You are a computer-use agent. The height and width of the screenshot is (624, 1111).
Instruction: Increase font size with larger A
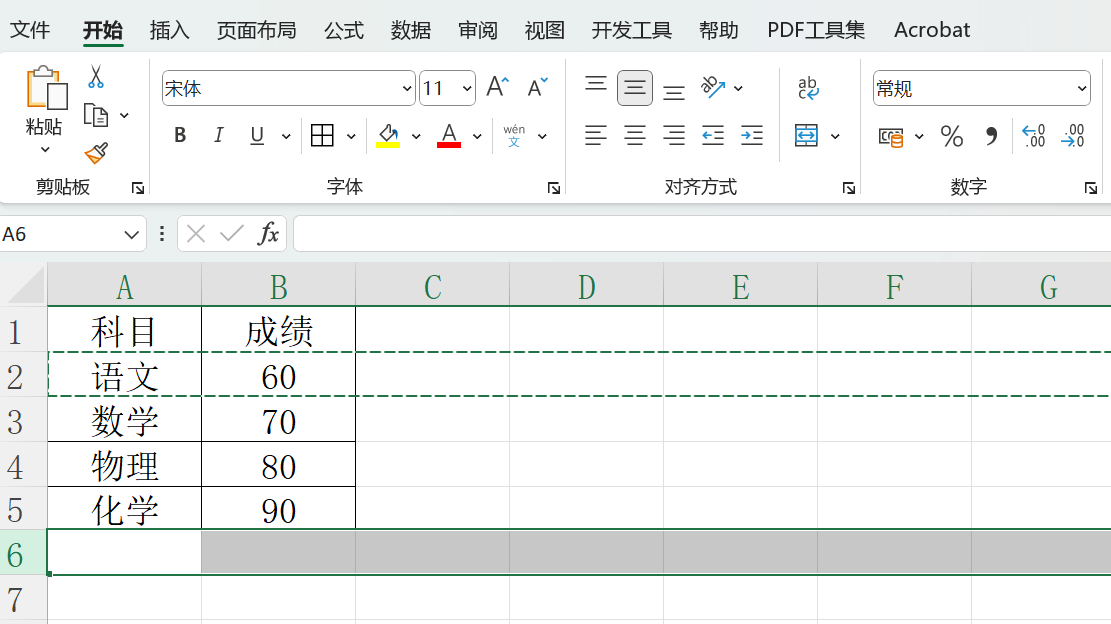click(497, 88)
